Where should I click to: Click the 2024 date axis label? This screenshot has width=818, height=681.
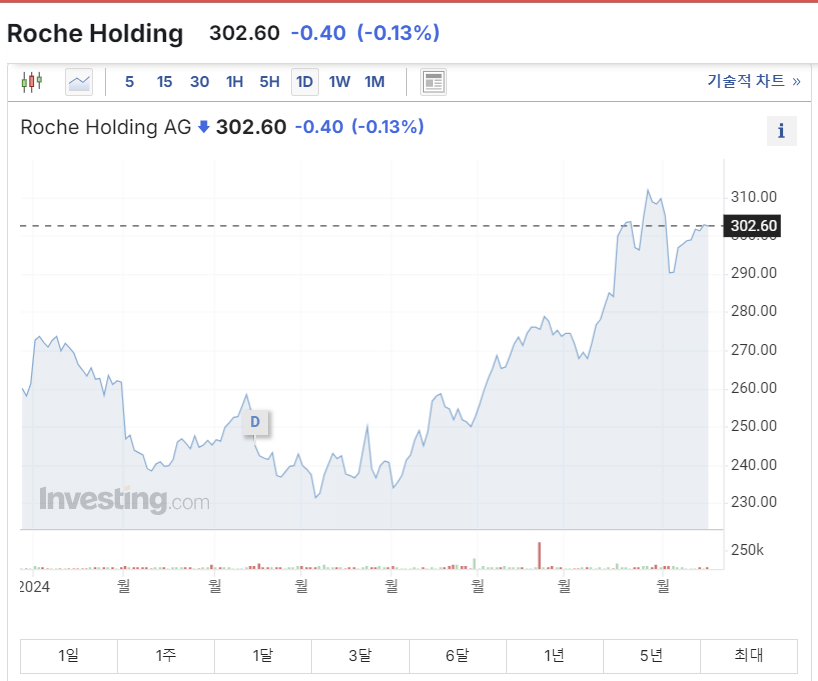(35, 587)
